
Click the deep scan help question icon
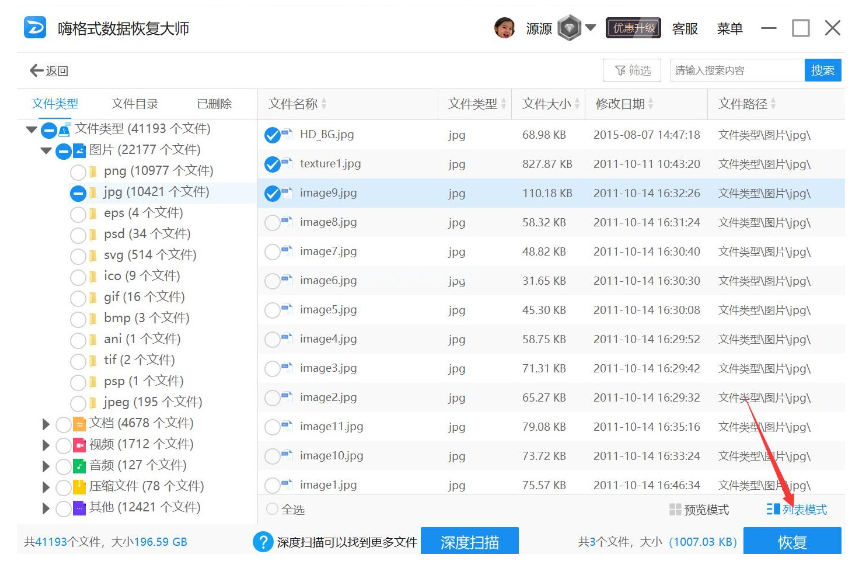[x=263, y=542]
